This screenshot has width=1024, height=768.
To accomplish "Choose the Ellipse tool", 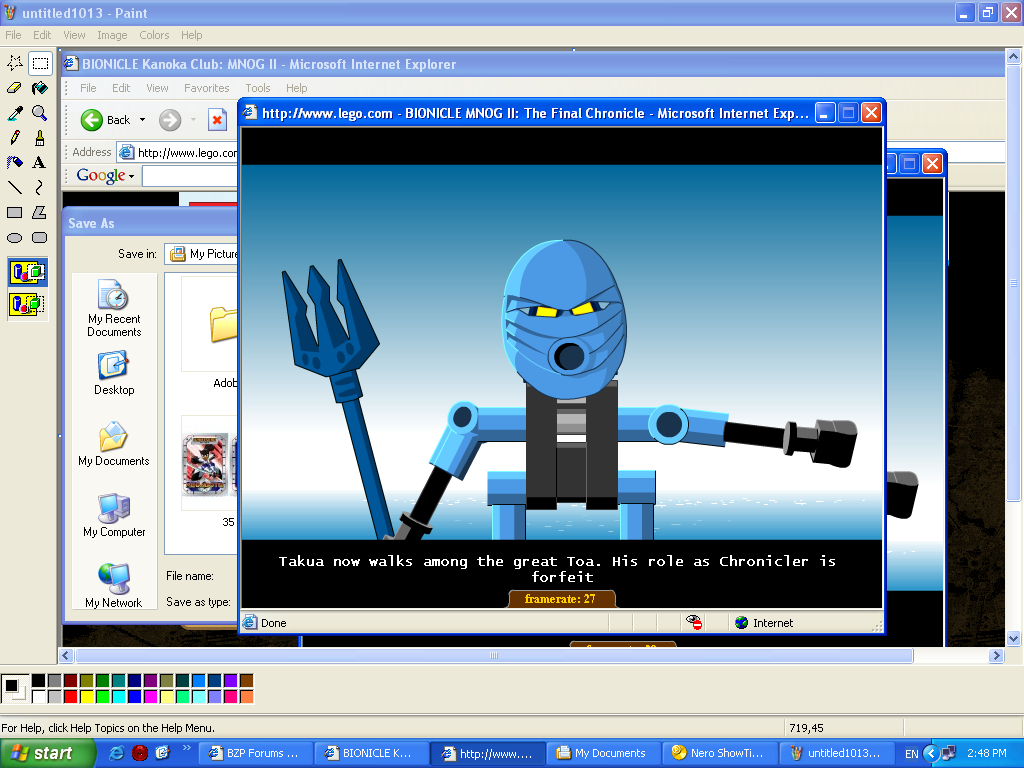I will coord(15,238).
